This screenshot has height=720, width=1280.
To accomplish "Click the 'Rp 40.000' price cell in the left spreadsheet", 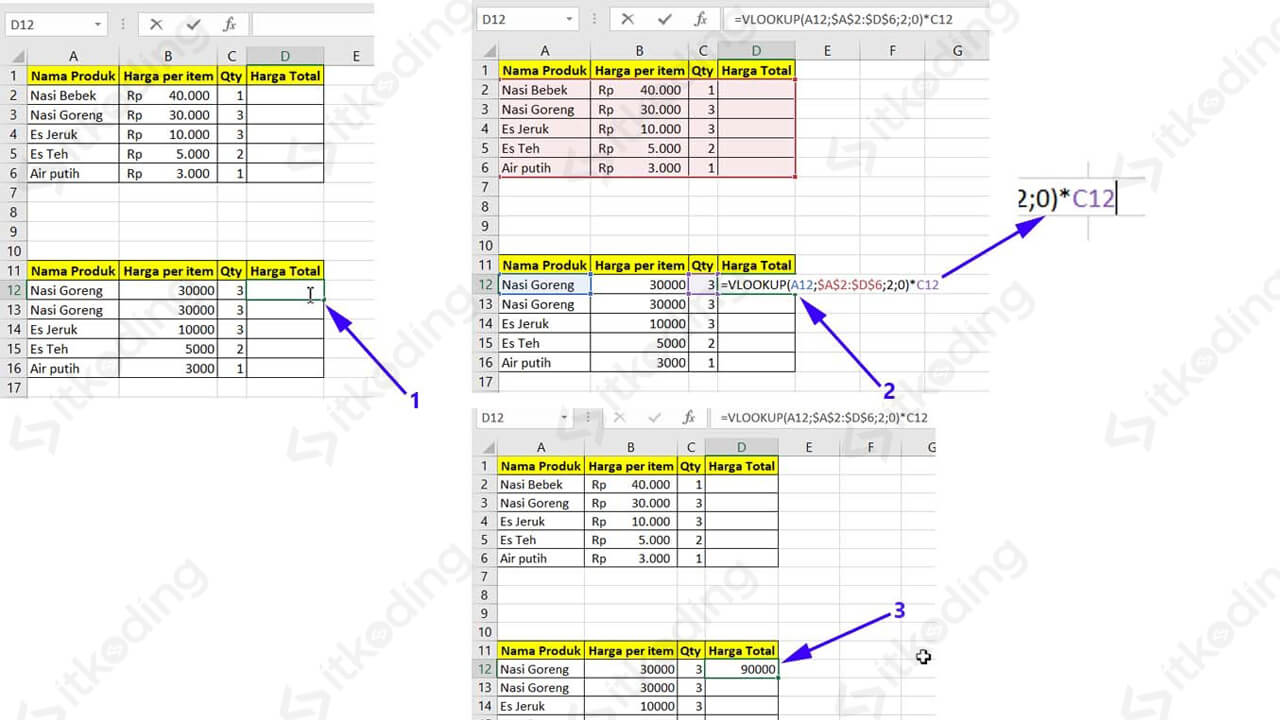I will (x=168, y=95).
